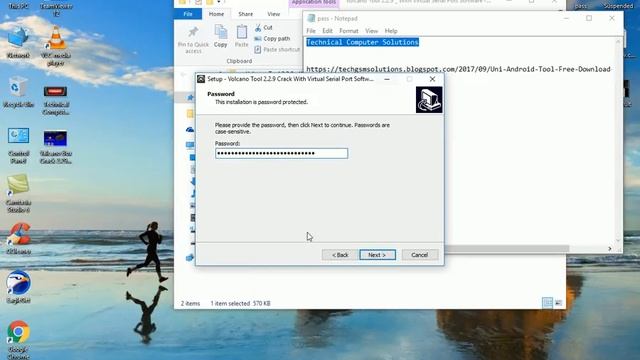Click highlighted 'Technical Computer Solutions' text in Notepad
The image size is (640, 360).
[x=362, y=42]
